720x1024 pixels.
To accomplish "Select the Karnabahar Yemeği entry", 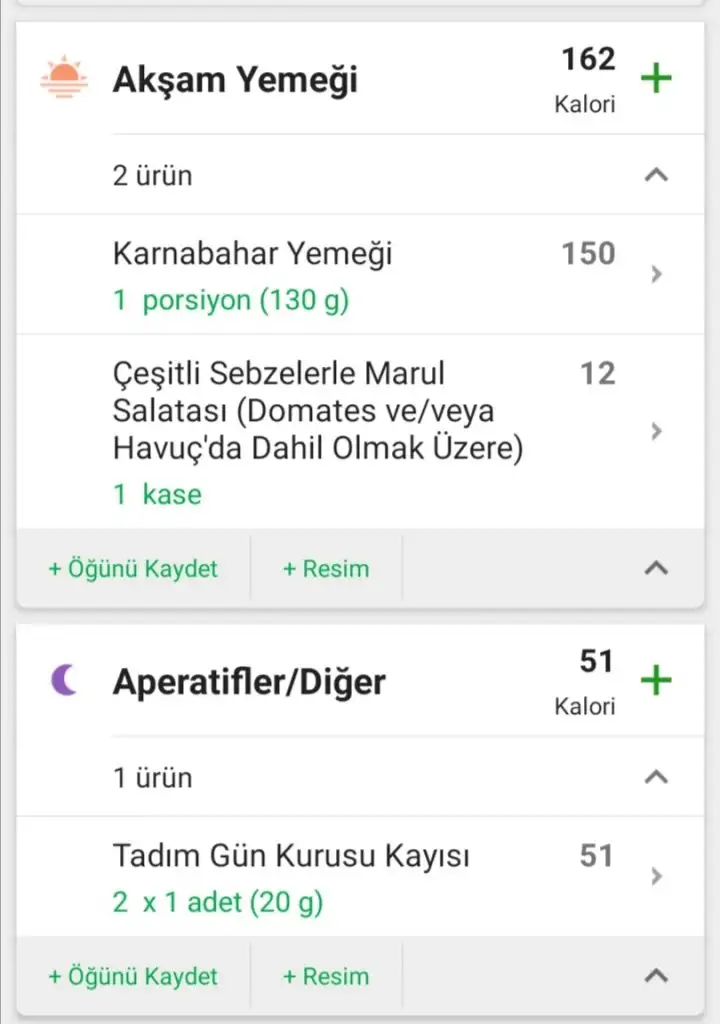I will (x=252, y=254).
